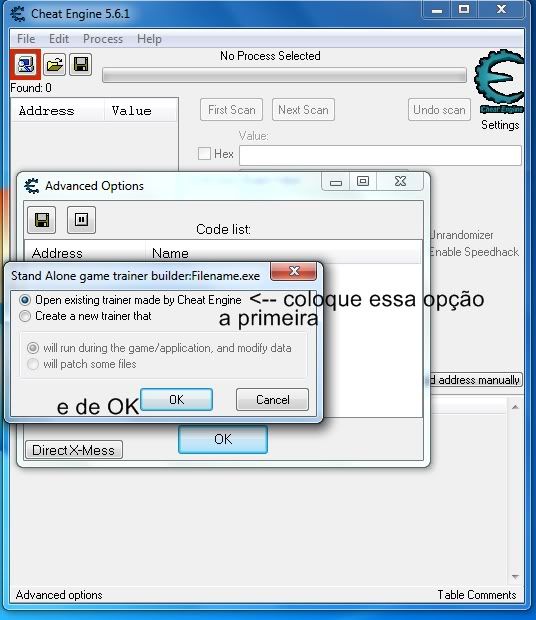Open the File menu
Image resolution: width=536 pixels, height=620 pixels.
tap(26, 39)
